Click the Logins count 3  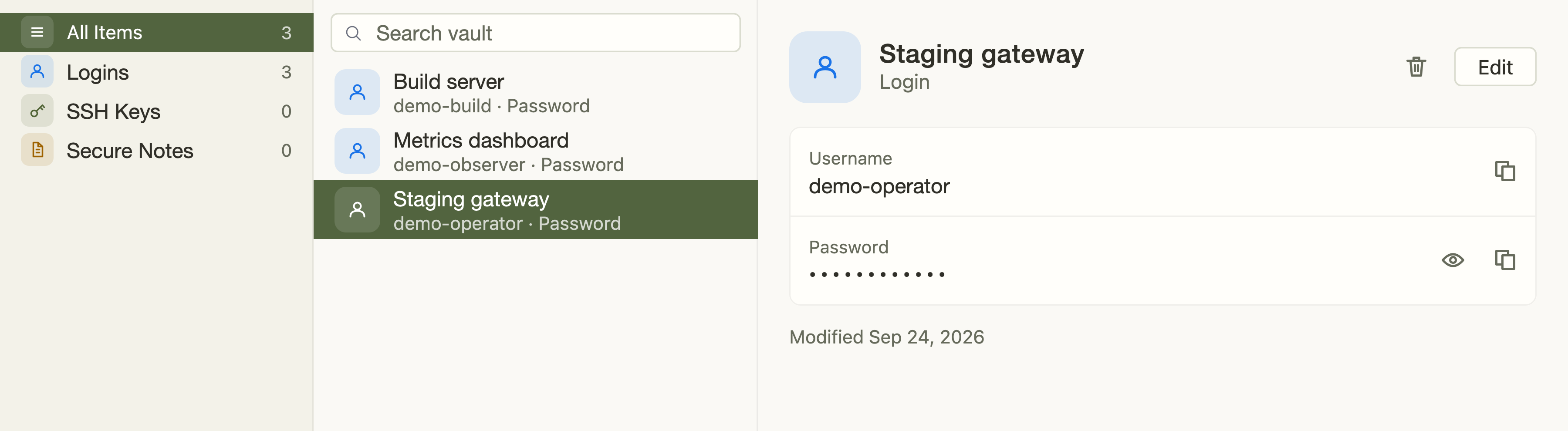[286, 72]
